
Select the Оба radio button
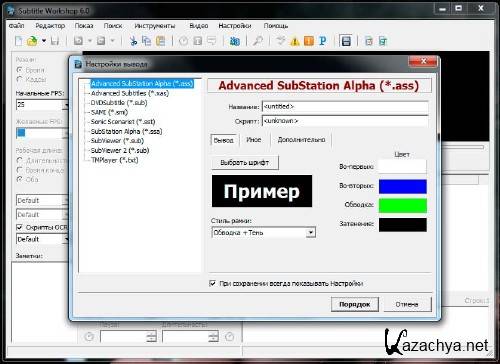click(x=20, y=179)
